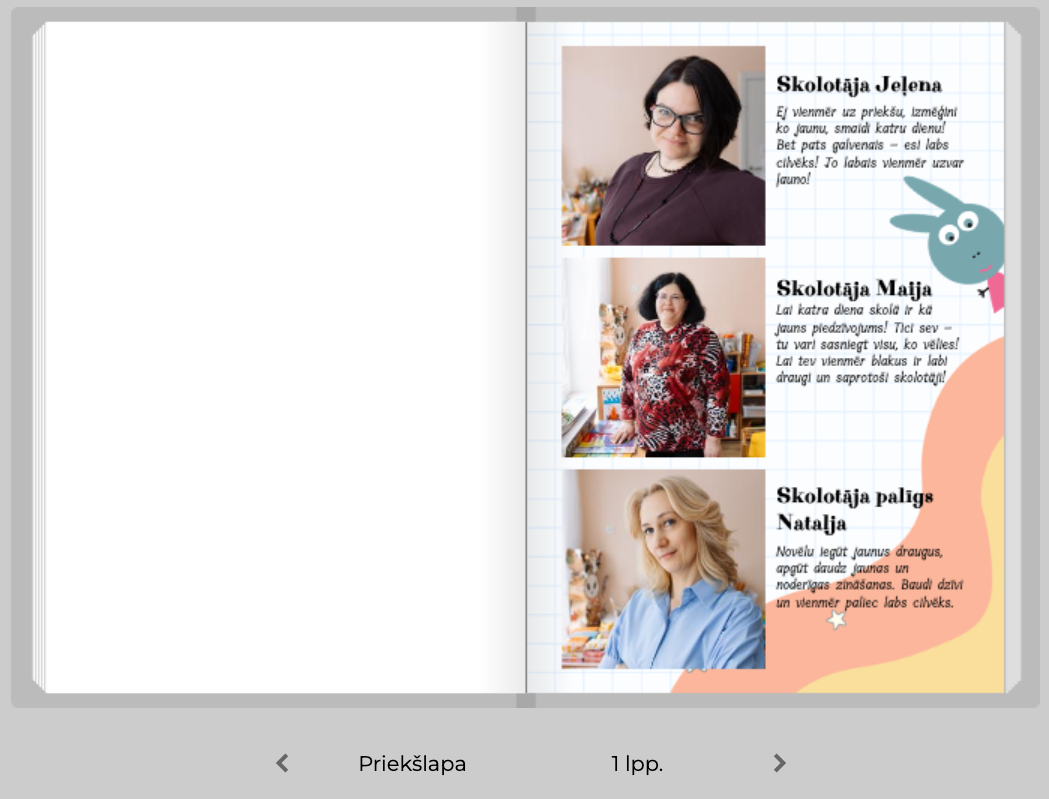Select the Priekšlapa page label
1049x799 pixels.
coord(412,764)
